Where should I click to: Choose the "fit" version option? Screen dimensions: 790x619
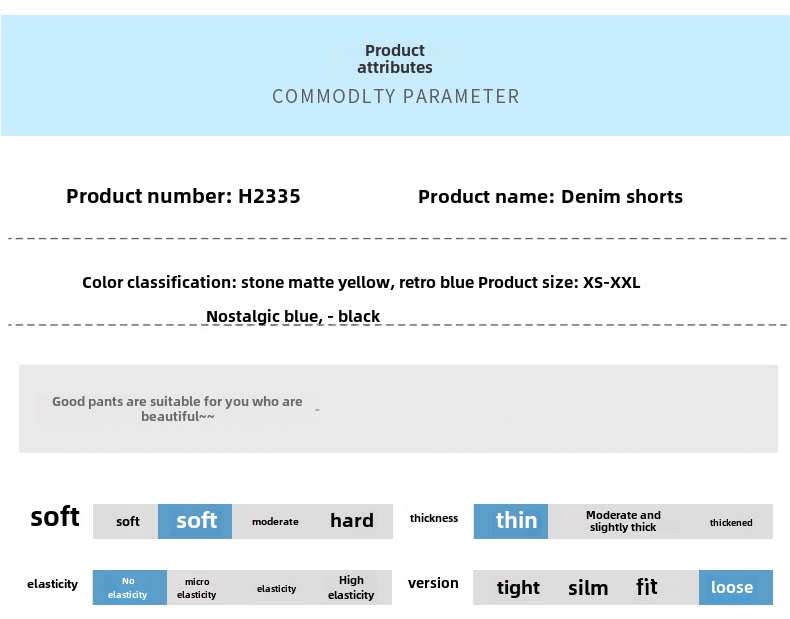tap(647, 587)
